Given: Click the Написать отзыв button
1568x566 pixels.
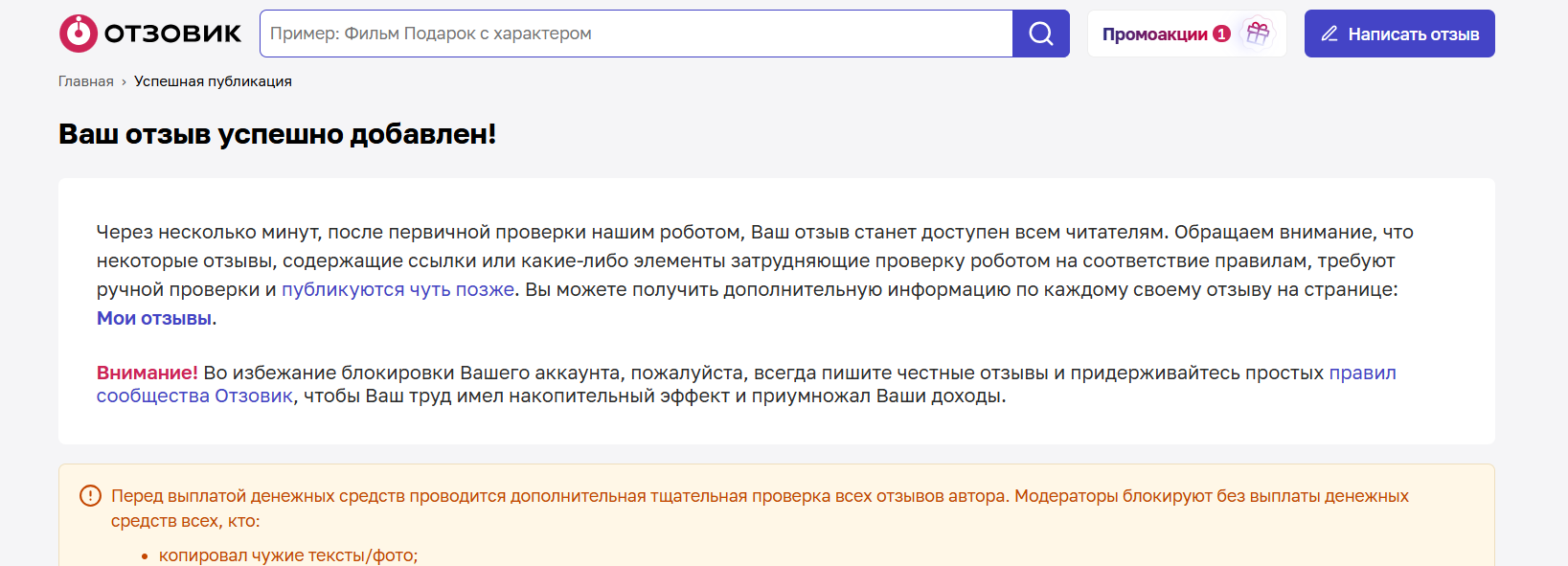Looking at the screenshot, I should (x=1399, y=34).
